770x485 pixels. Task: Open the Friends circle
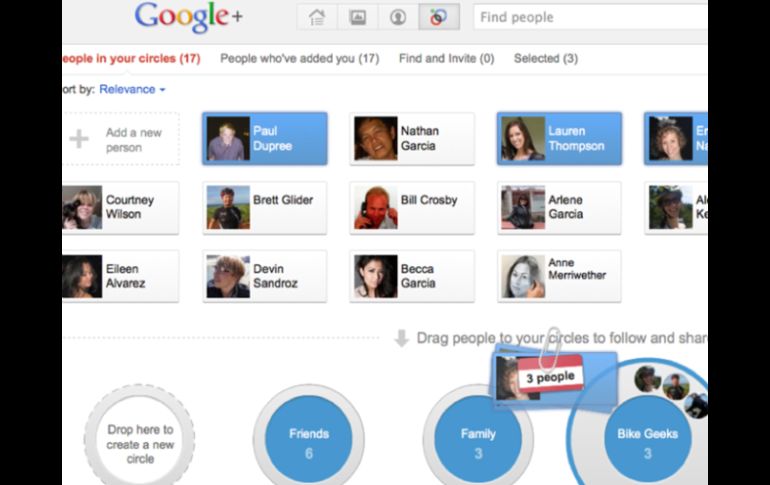click(308, 441)
